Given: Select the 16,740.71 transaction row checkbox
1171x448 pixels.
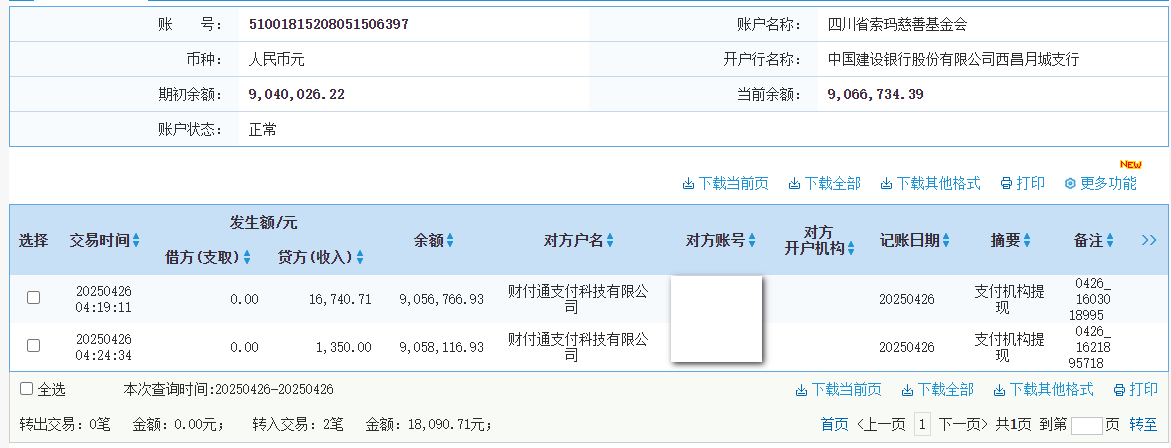Looking at the screenshot, I should tap(33, 298).
